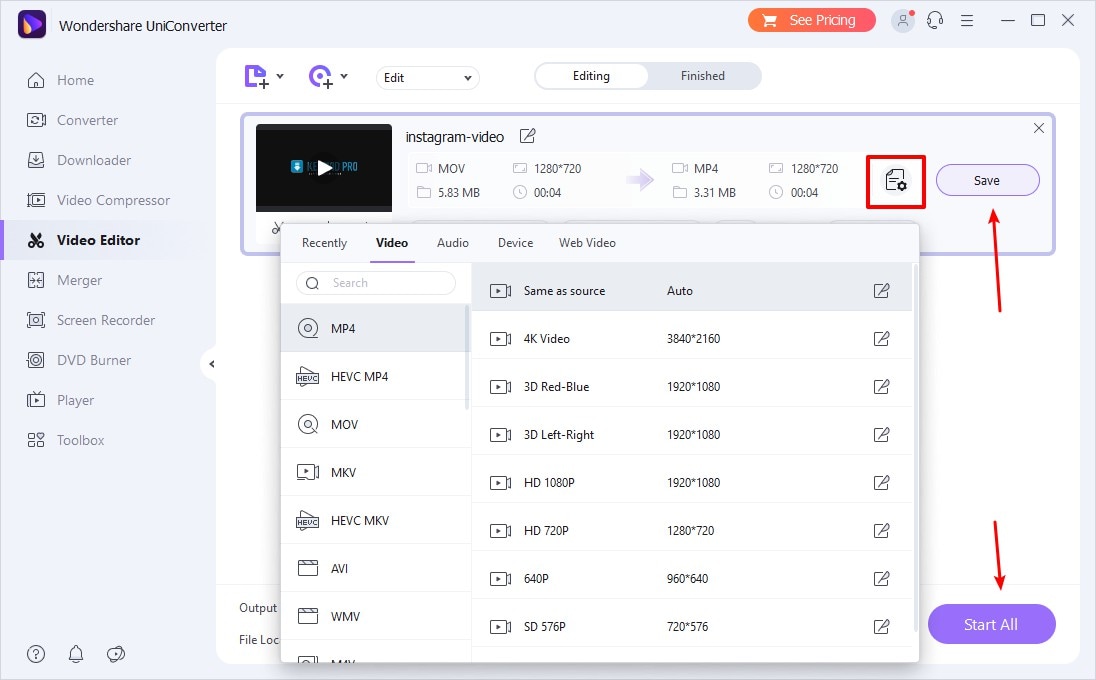Click the See Pricing button
The height and width of the screenshot is (680, 1096).
tap(812, 20)
